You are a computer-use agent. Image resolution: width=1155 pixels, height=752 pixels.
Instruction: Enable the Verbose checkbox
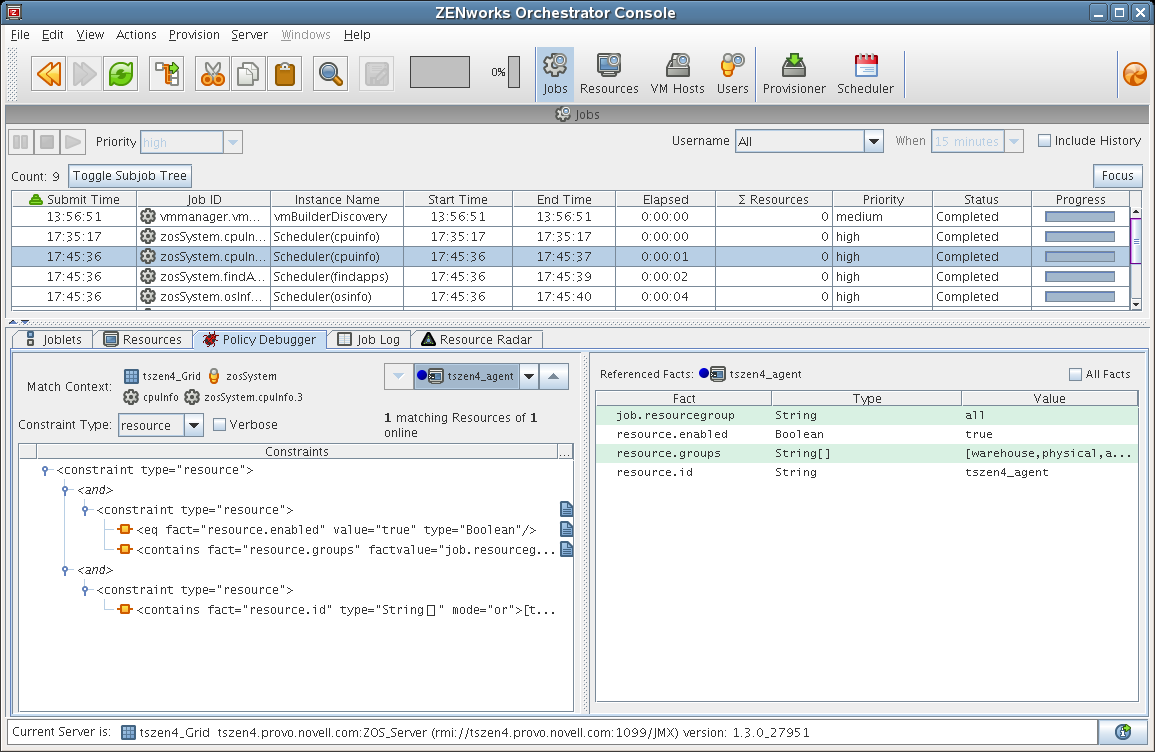(219, 424)
